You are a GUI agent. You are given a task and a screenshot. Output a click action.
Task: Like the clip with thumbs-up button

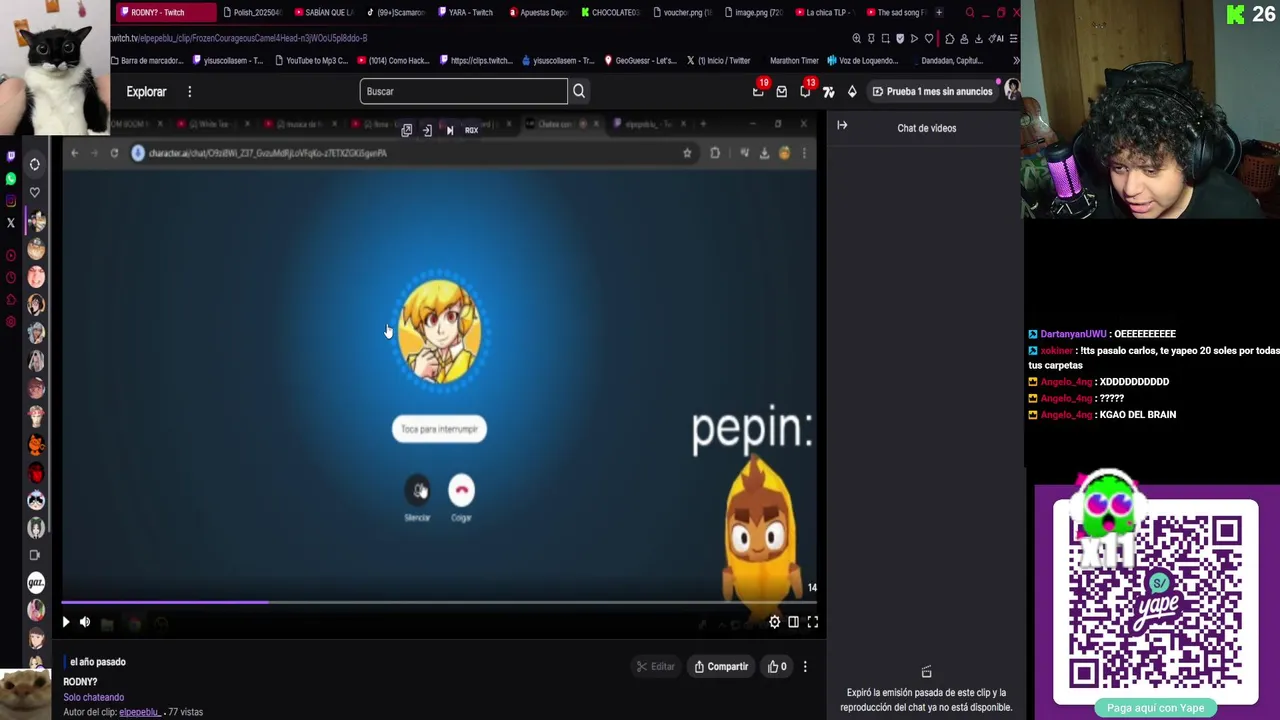tap(777, 666)
